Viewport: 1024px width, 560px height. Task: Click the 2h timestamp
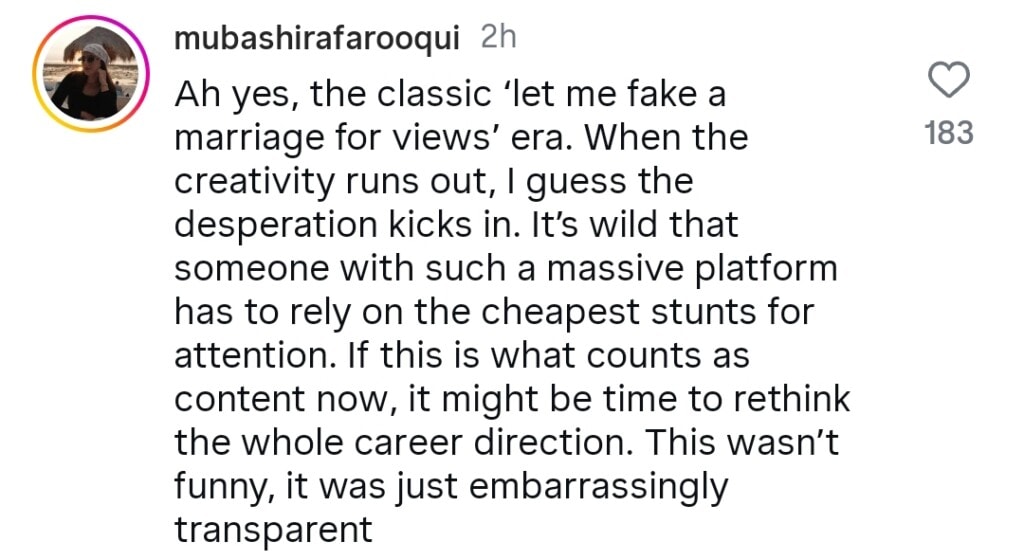497,38
